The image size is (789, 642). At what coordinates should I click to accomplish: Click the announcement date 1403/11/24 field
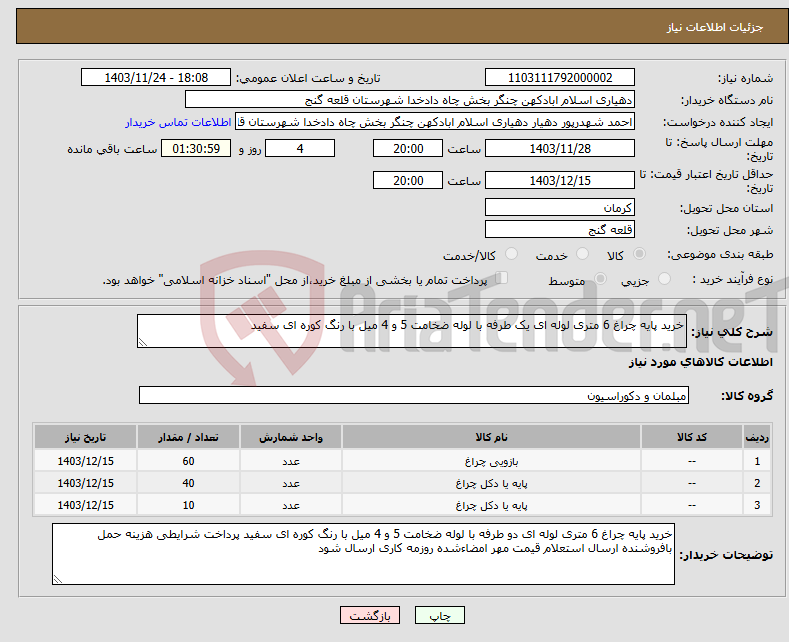point(156,77)
